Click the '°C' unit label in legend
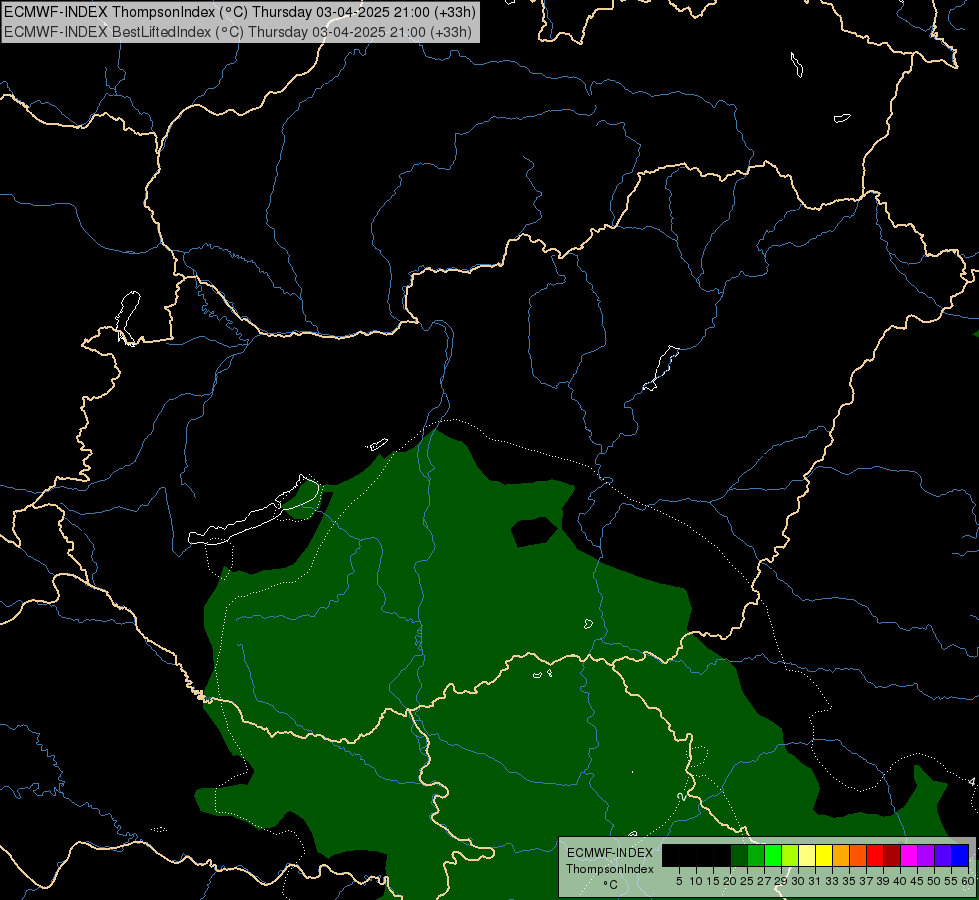Image resolution: width=979 pixels, height=900 pixels. 611,885
